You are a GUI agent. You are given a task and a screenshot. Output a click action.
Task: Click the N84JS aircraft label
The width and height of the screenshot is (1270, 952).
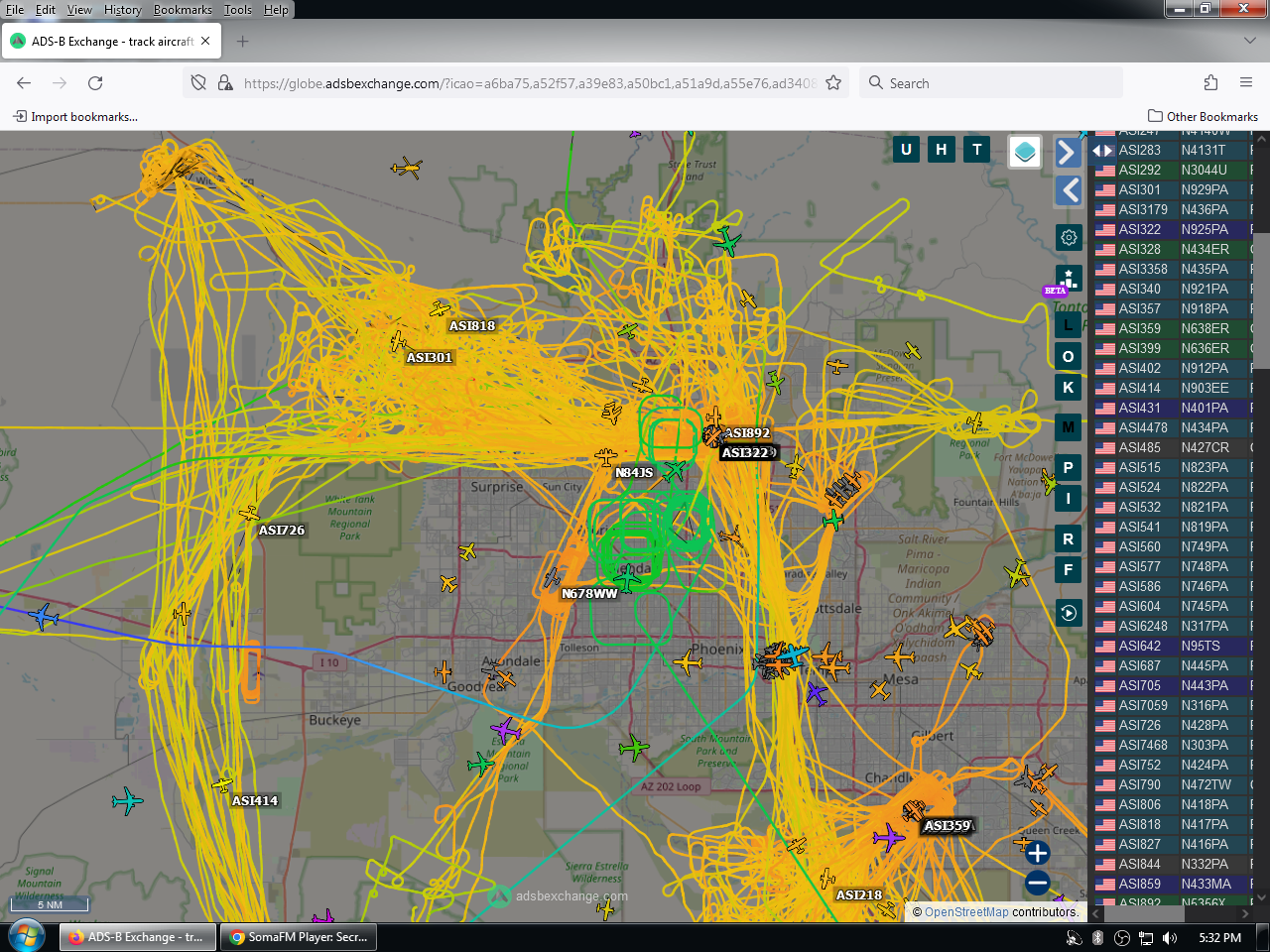(x=634, y=473)
